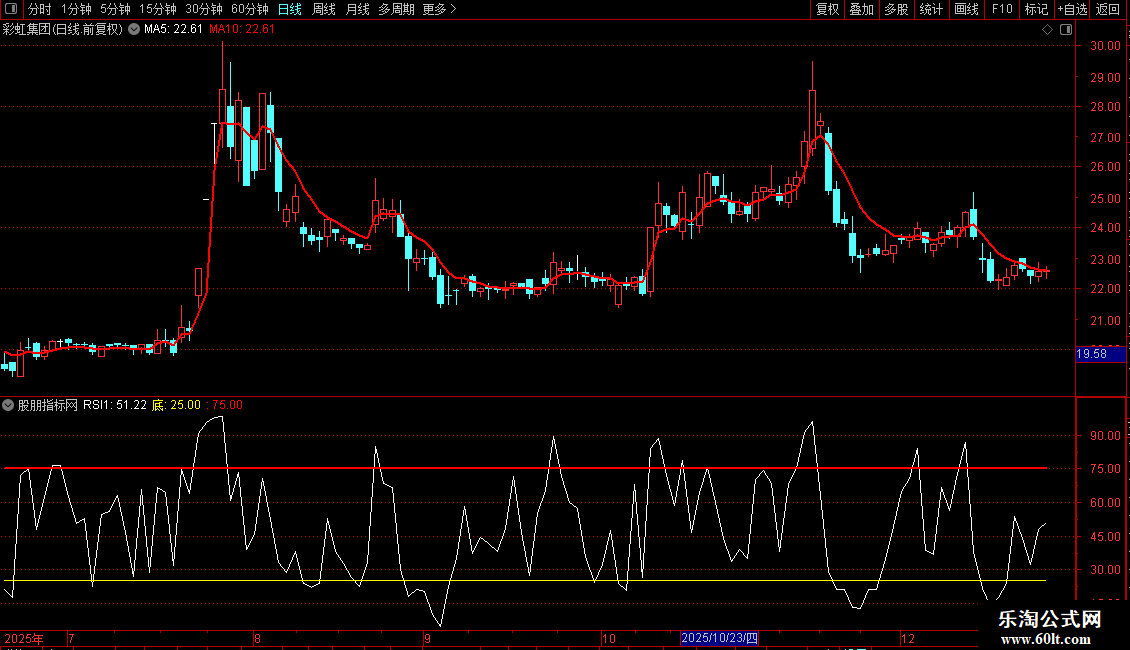Select the 30分钟 period tab
Screen dimensions: 1130x650
click(x=203, y=9)
